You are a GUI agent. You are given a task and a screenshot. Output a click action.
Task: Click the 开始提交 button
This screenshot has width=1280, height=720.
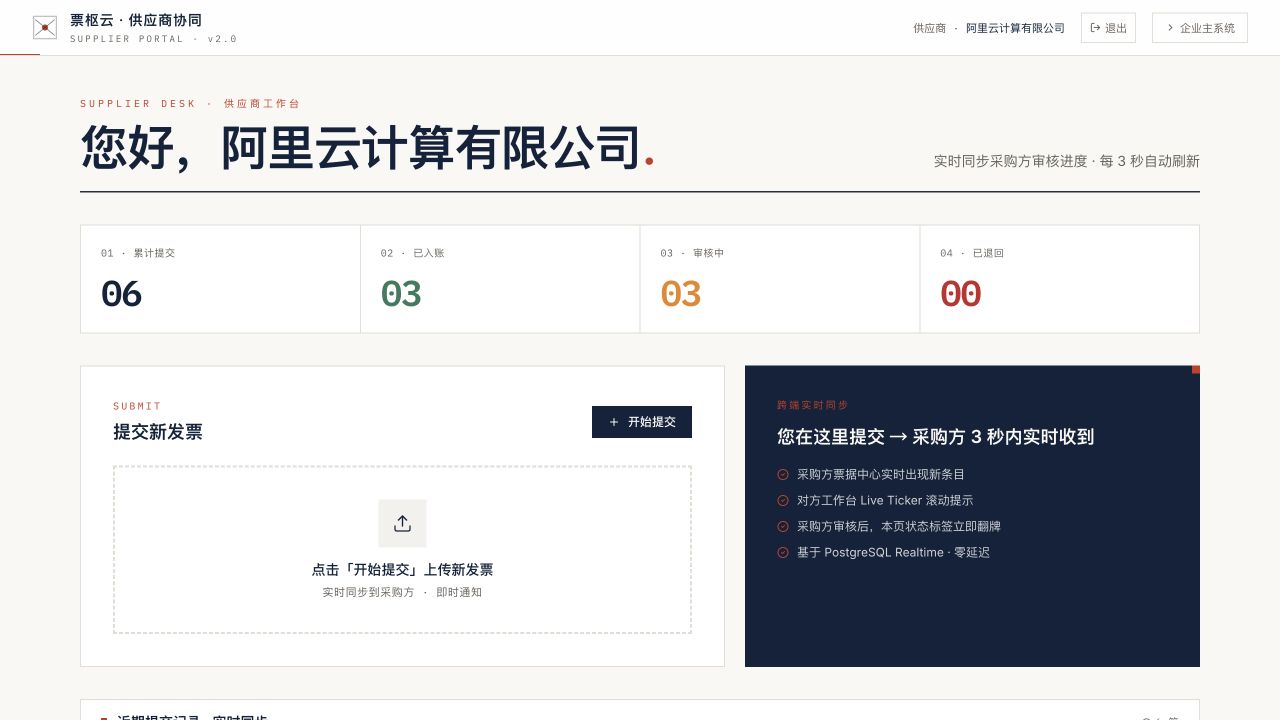tap(642, 422)
